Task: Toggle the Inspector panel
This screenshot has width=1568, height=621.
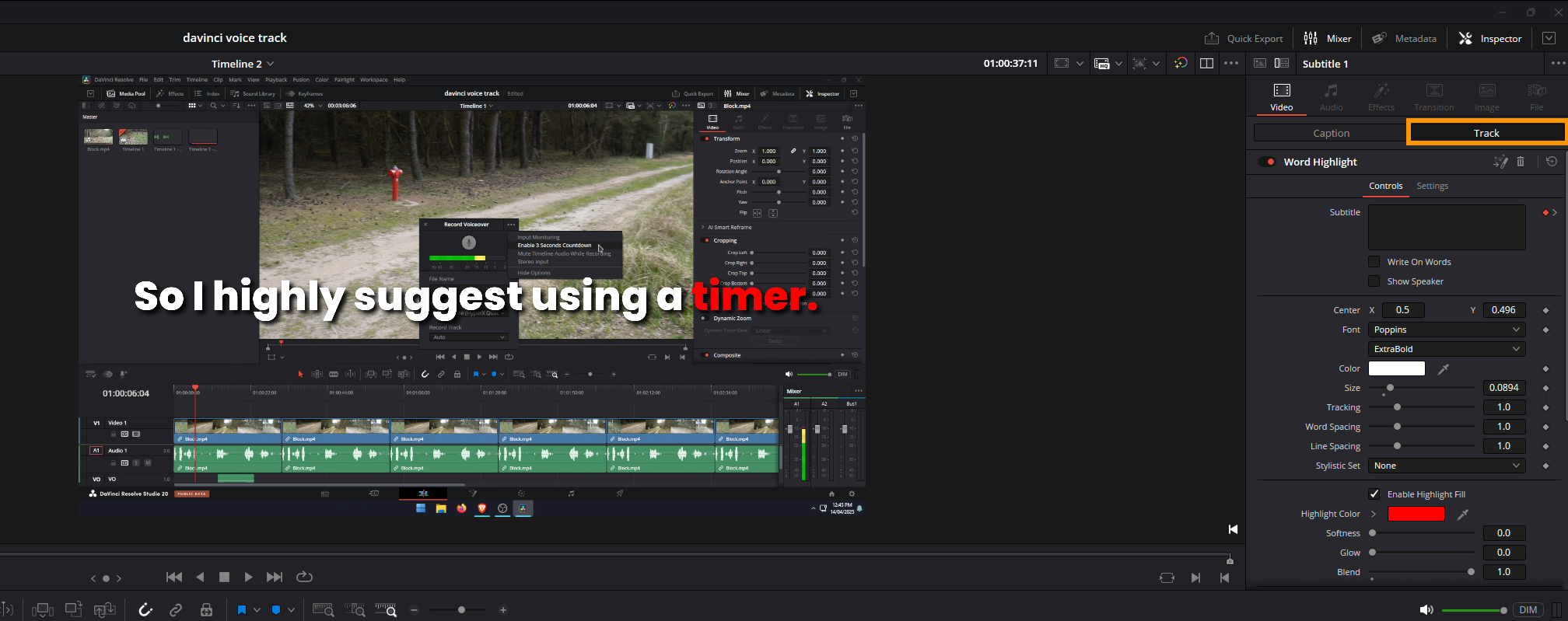Action: (x=1489, y=38)
